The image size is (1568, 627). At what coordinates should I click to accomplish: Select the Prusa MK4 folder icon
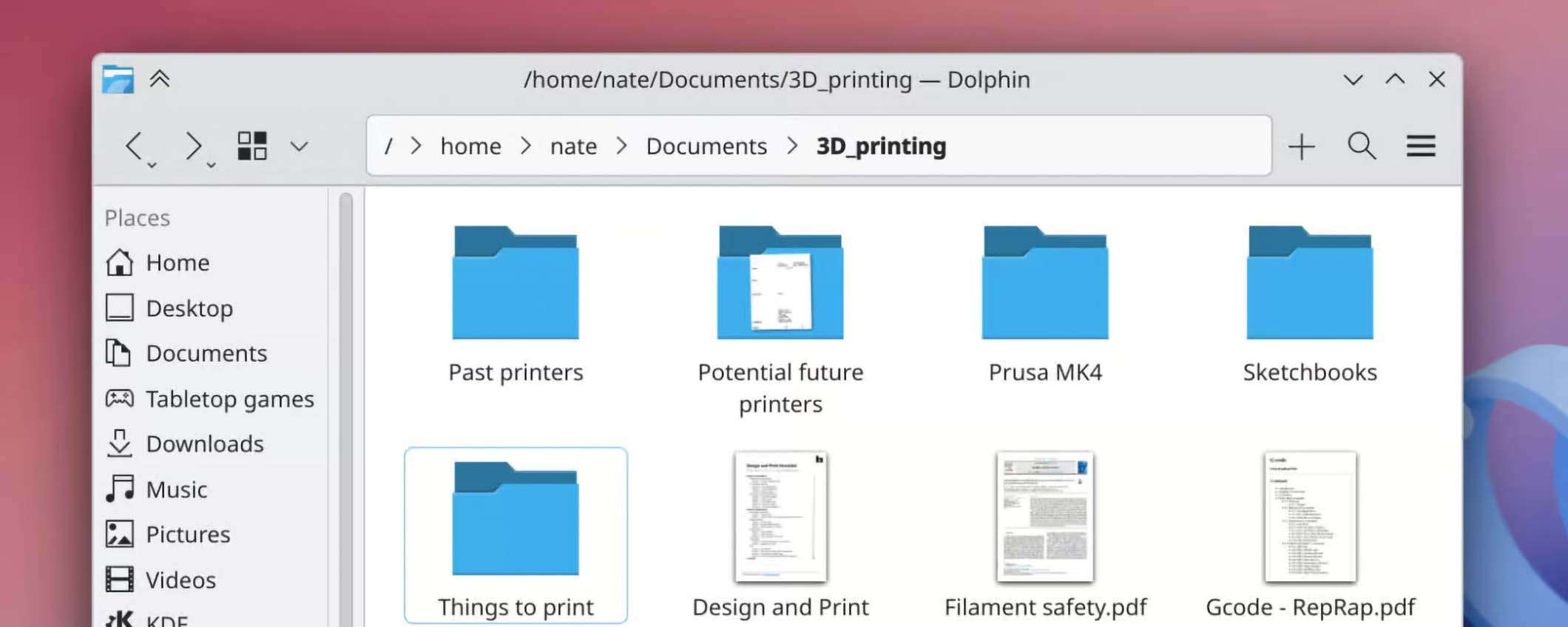(1045, 282)
